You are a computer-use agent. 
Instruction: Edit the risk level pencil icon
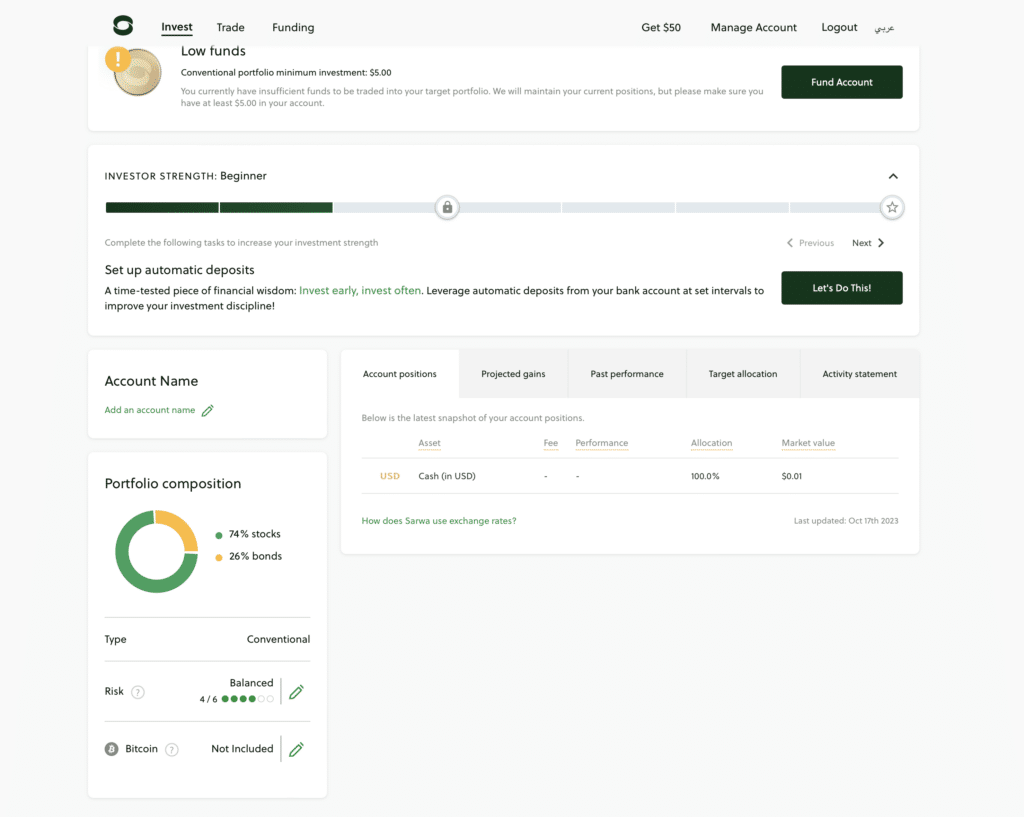(x=296, y=691)
